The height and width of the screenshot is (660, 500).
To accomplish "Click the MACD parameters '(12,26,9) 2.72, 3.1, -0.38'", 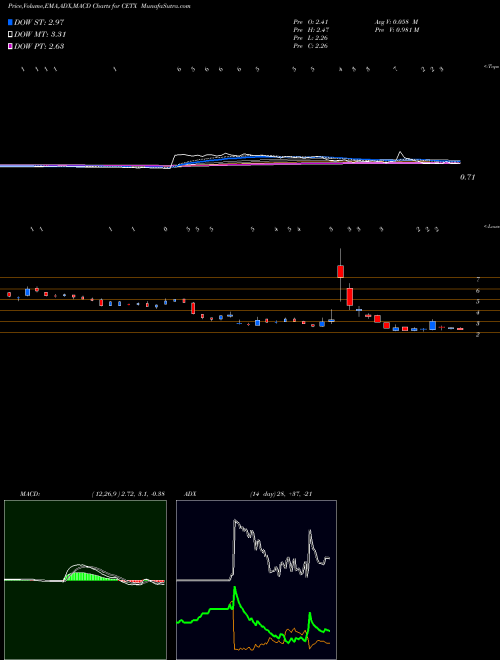I will pos(128,494).
